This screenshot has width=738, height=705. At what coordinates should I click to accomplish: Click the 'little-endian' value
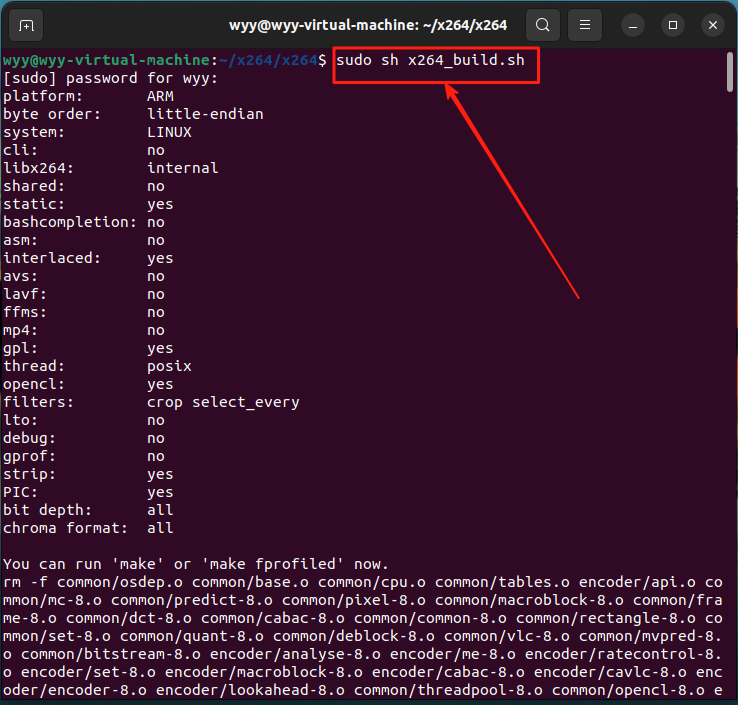(x=205, y=114)
